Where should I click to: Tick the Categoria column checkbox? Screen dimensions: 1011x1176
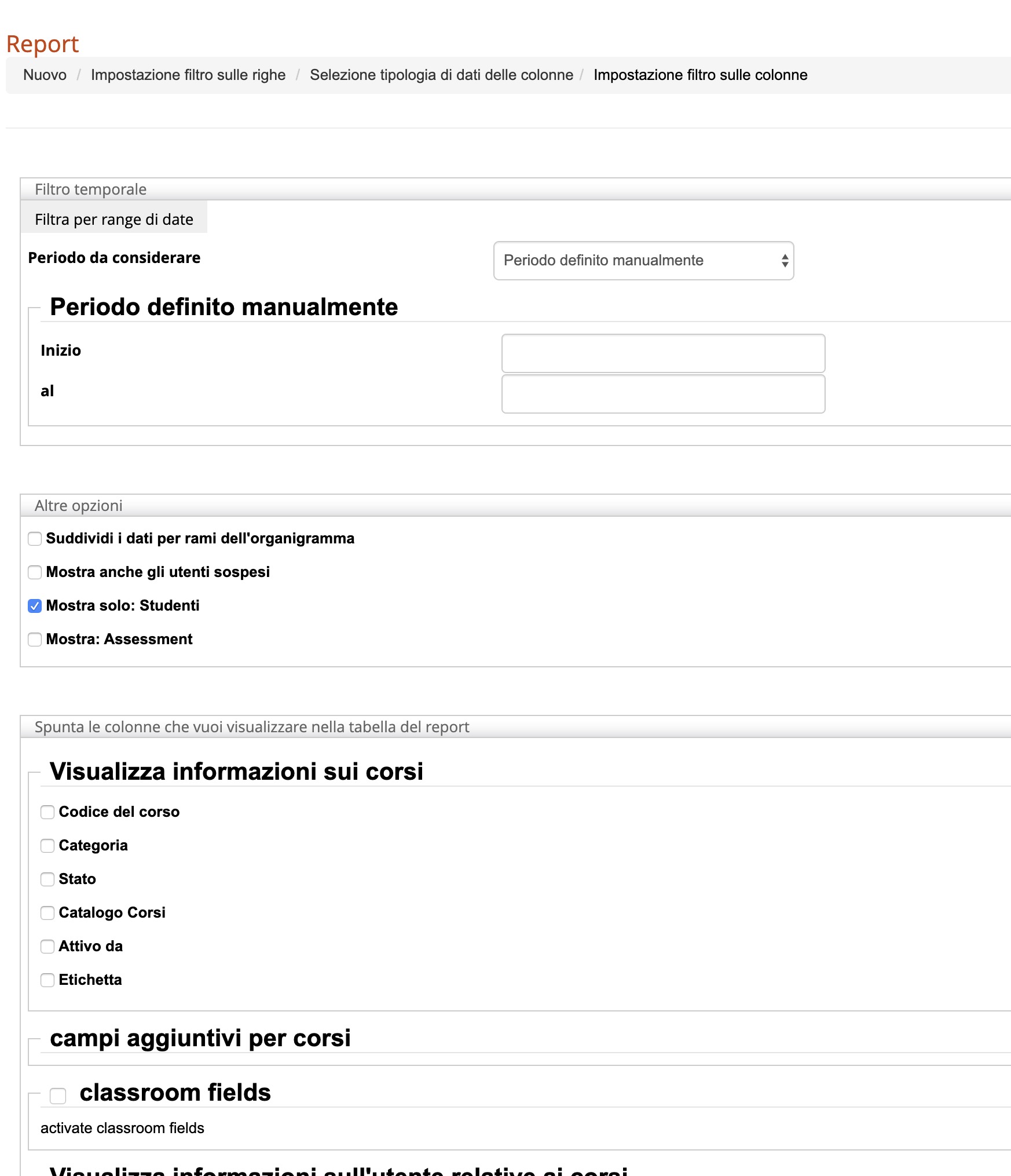click(x=47, y=846)
